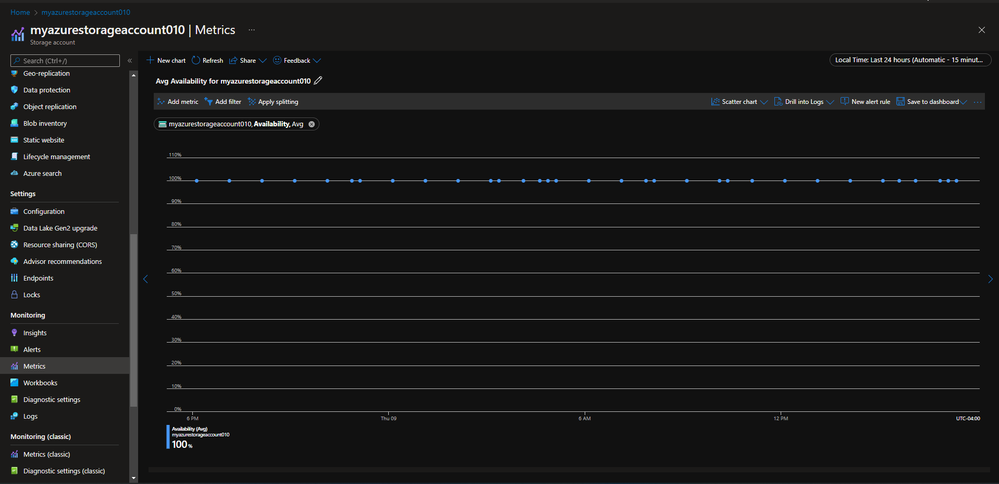Close the Metrics blade
Viewport: 999px width, 484px height.
(x=981, y=30)
